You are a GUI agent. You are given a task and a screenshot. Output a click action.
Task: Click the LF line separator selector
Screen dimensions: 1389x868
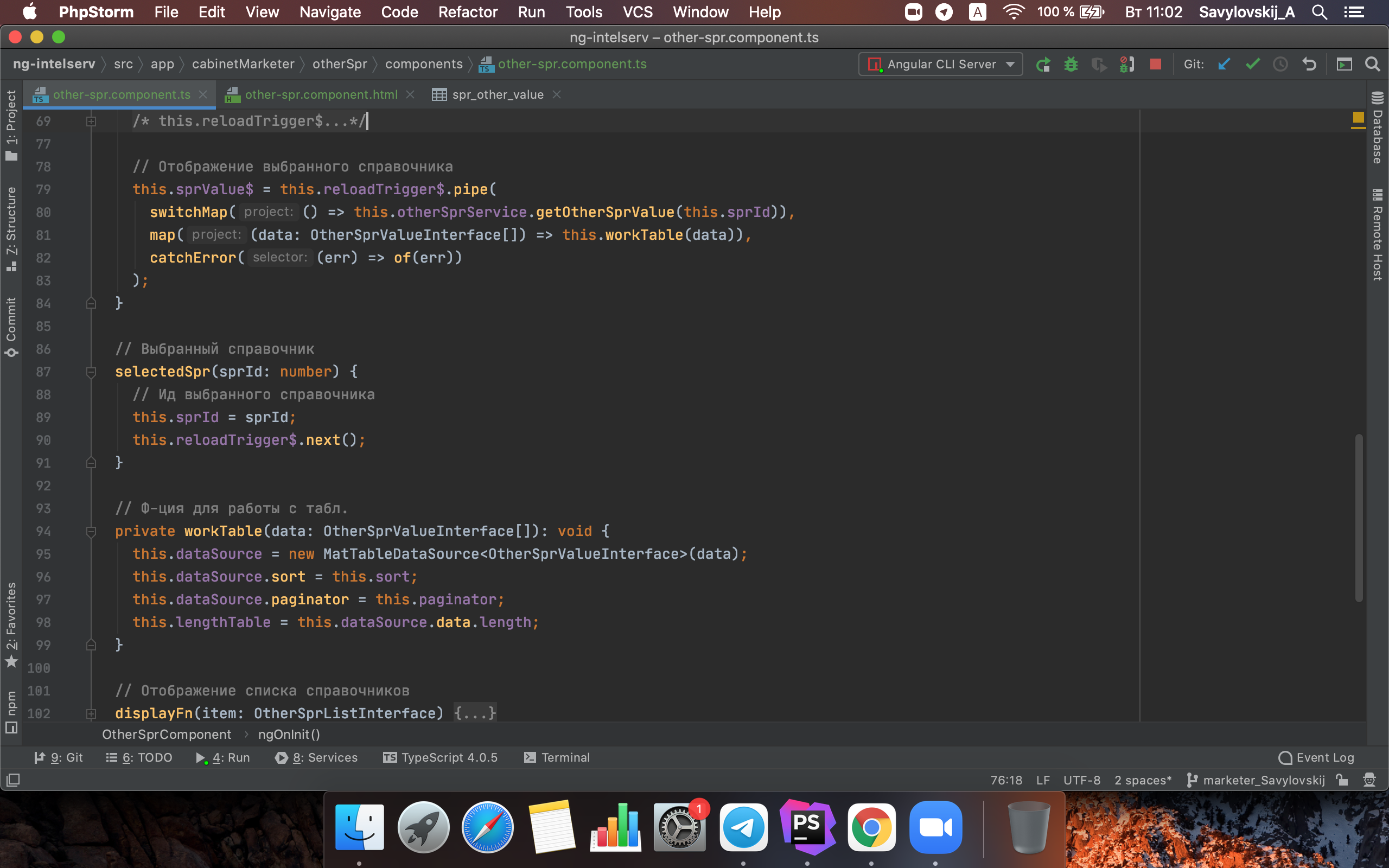(1042, 780)
